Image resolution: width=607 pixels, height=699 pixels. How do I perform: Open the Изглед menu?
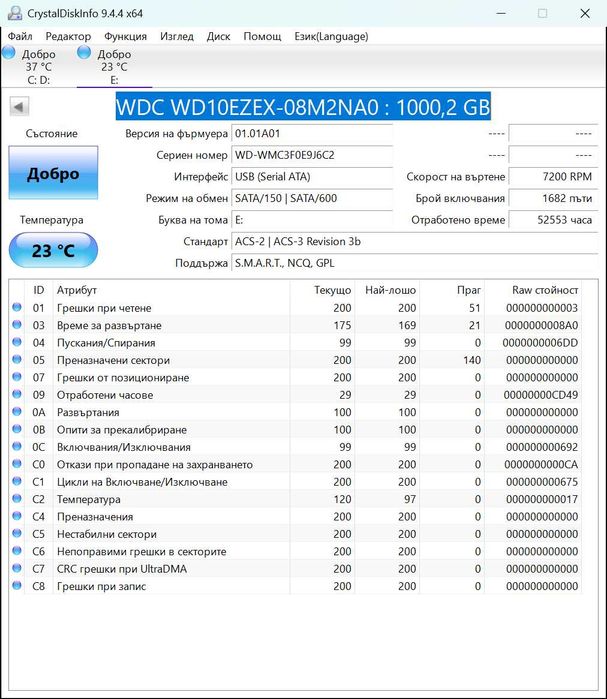tap(177, 36)
